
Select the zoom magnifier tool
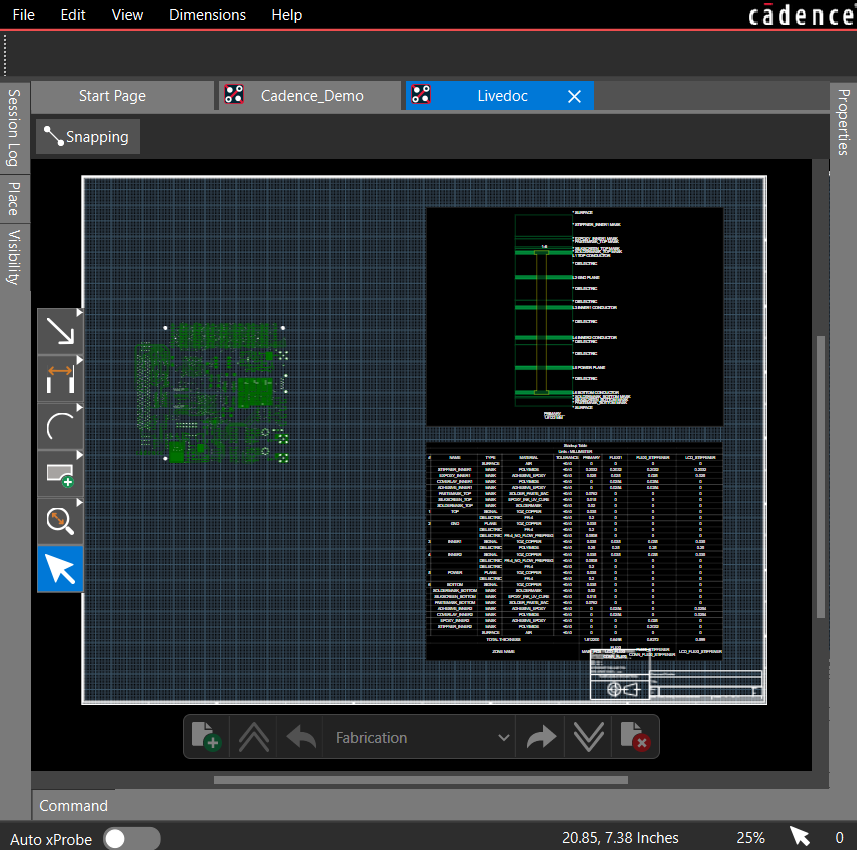[60, 521]
